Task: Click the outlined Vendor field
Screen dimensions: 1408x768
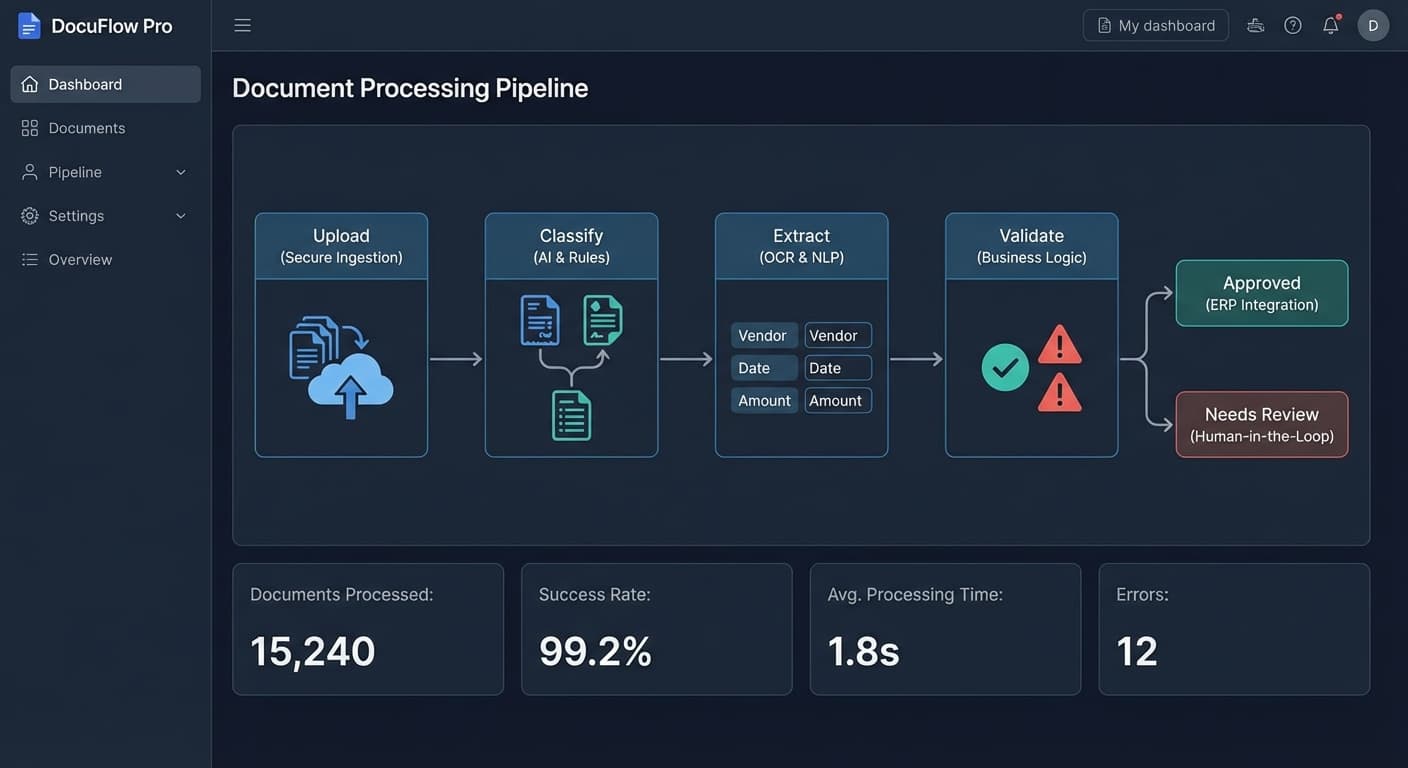Action: [x=838, y=335]
